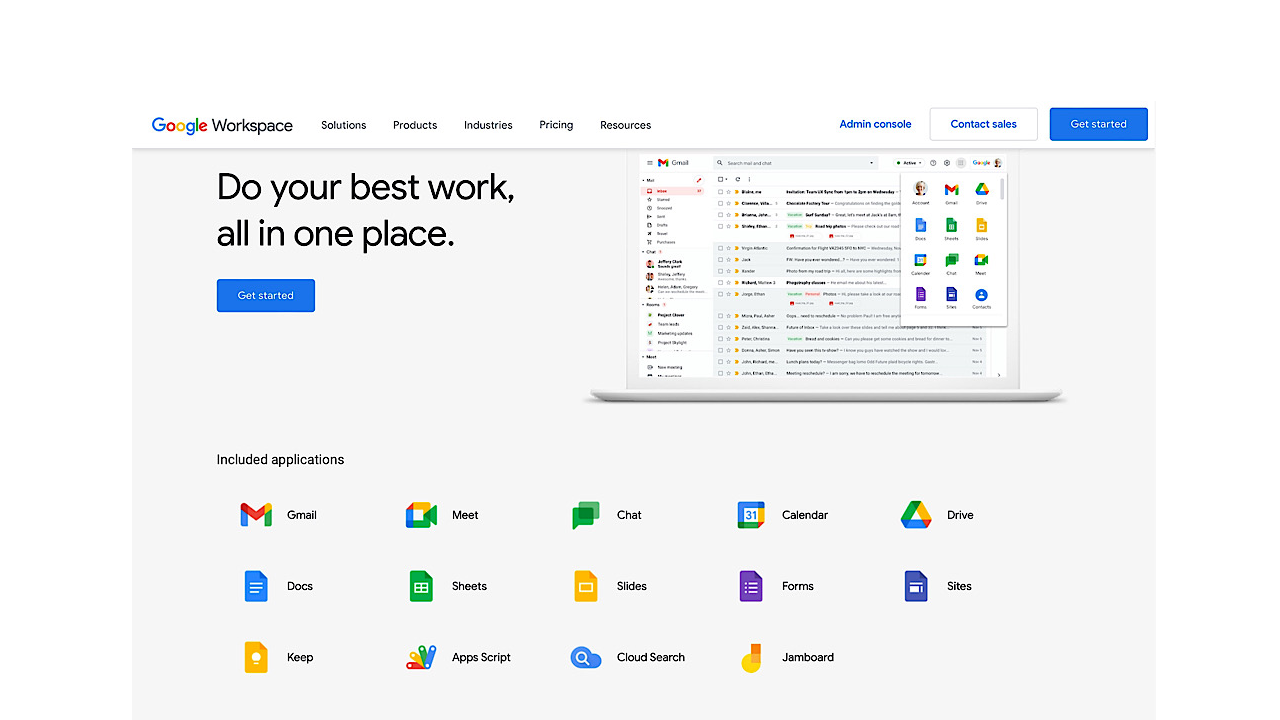
Task: Click Get started in the top navigation bar
Action: coord(1099,124)
